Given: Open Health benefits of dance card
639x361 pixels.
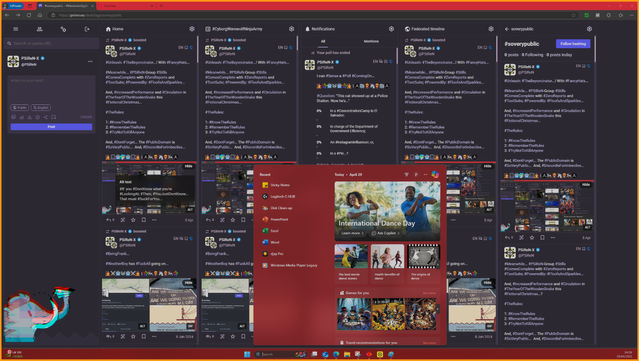Looking at the screenshot, I should (387, 263).
